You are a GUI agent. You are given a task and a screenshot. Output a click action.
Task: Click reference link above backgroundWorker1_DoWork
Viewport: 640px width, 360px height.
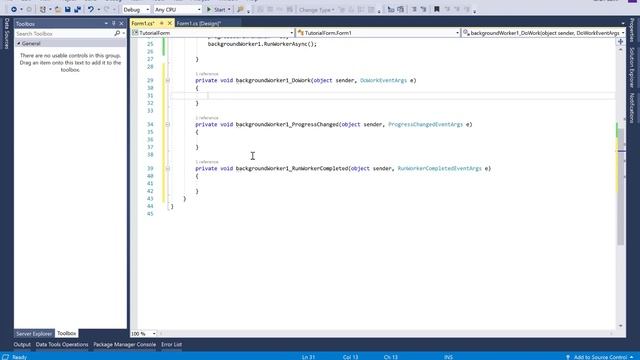[207, 74]
